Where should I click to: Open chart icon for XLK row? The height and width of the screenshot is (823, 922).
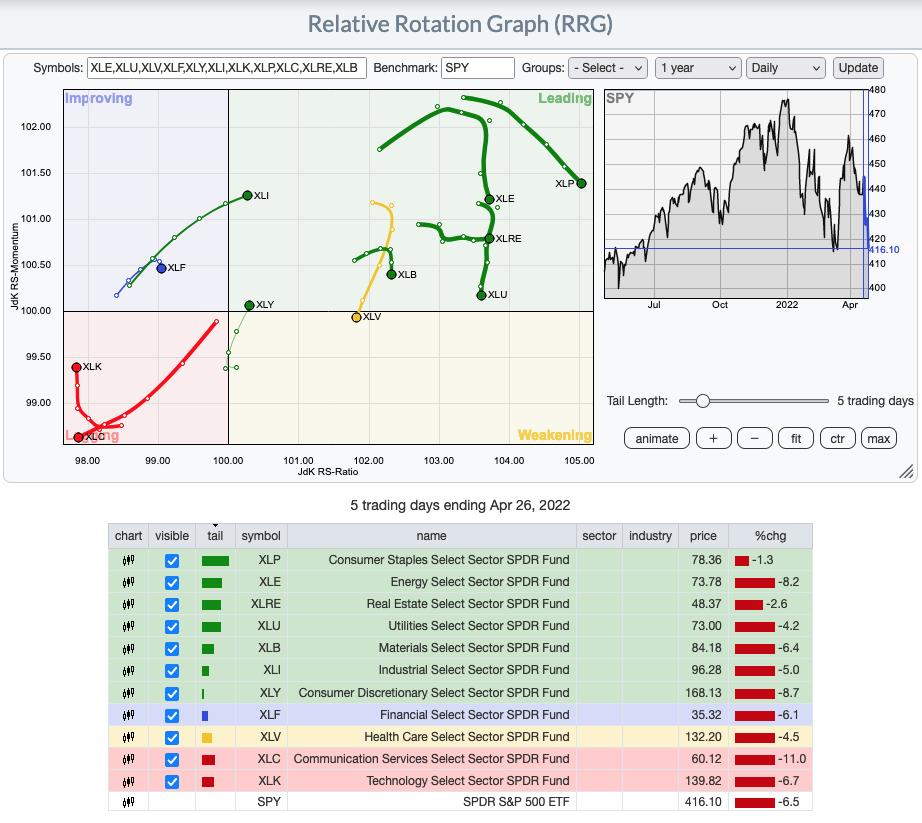[128, 782]
